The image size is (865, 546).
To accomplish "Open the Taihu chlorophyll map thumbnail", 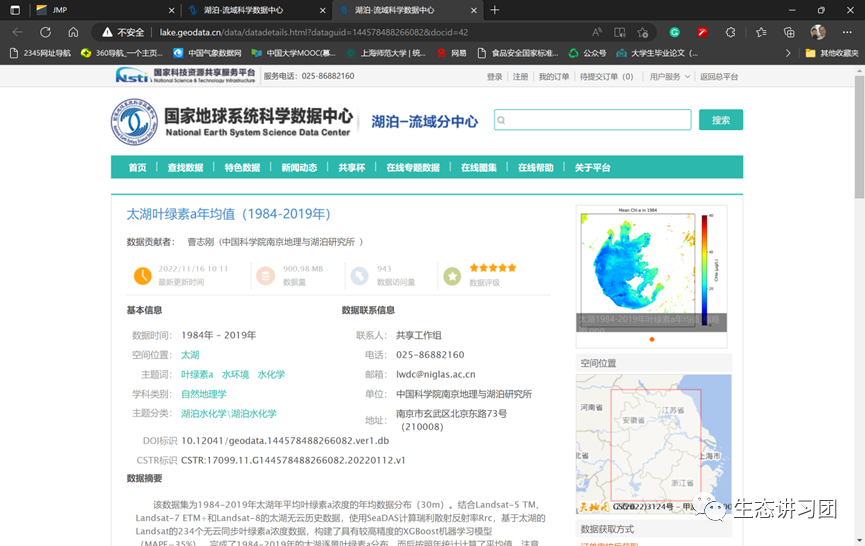I will [652, 269].
